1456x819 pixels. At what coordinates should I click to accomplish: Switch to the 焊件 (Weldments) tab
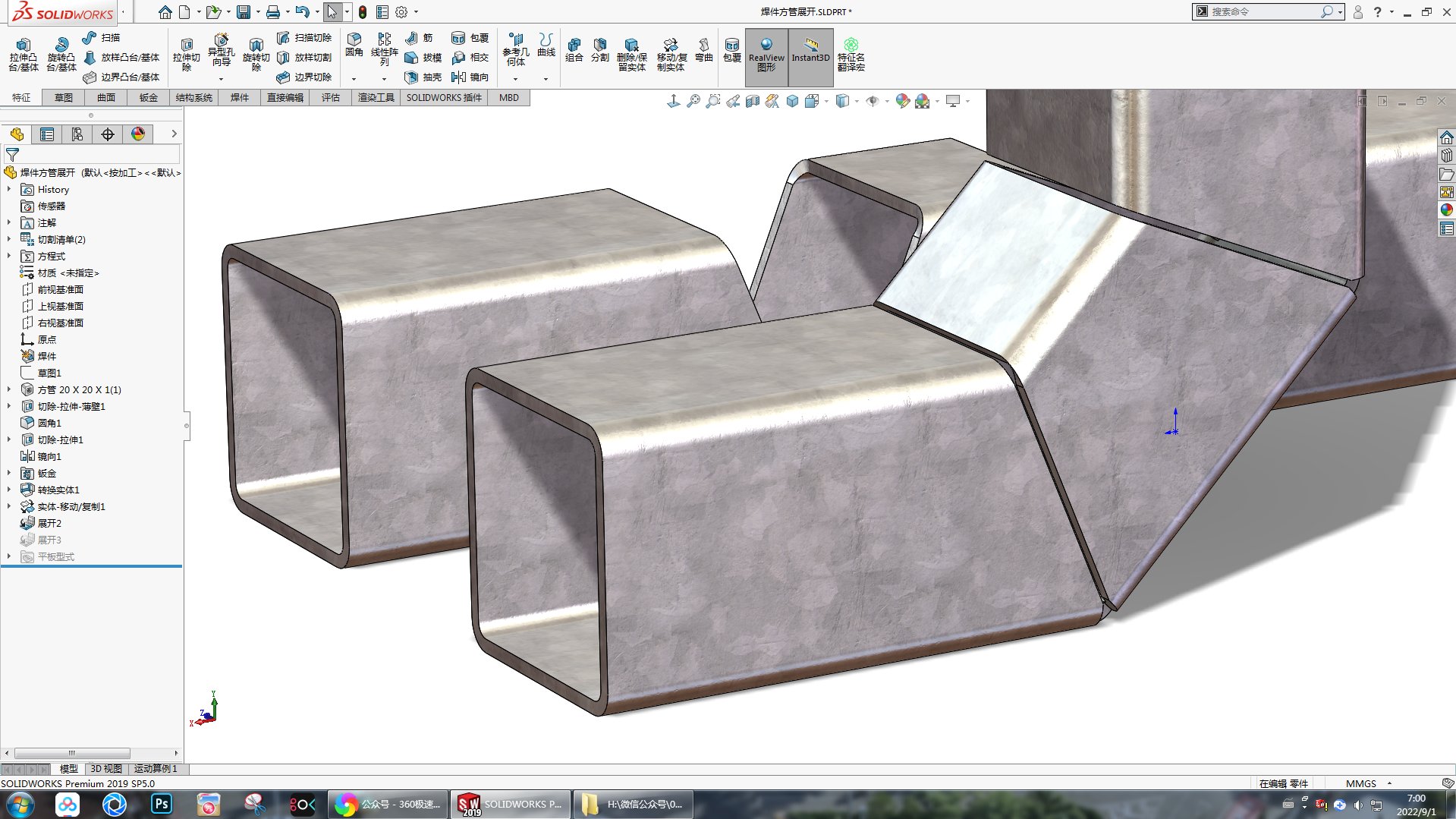point(240,97)
